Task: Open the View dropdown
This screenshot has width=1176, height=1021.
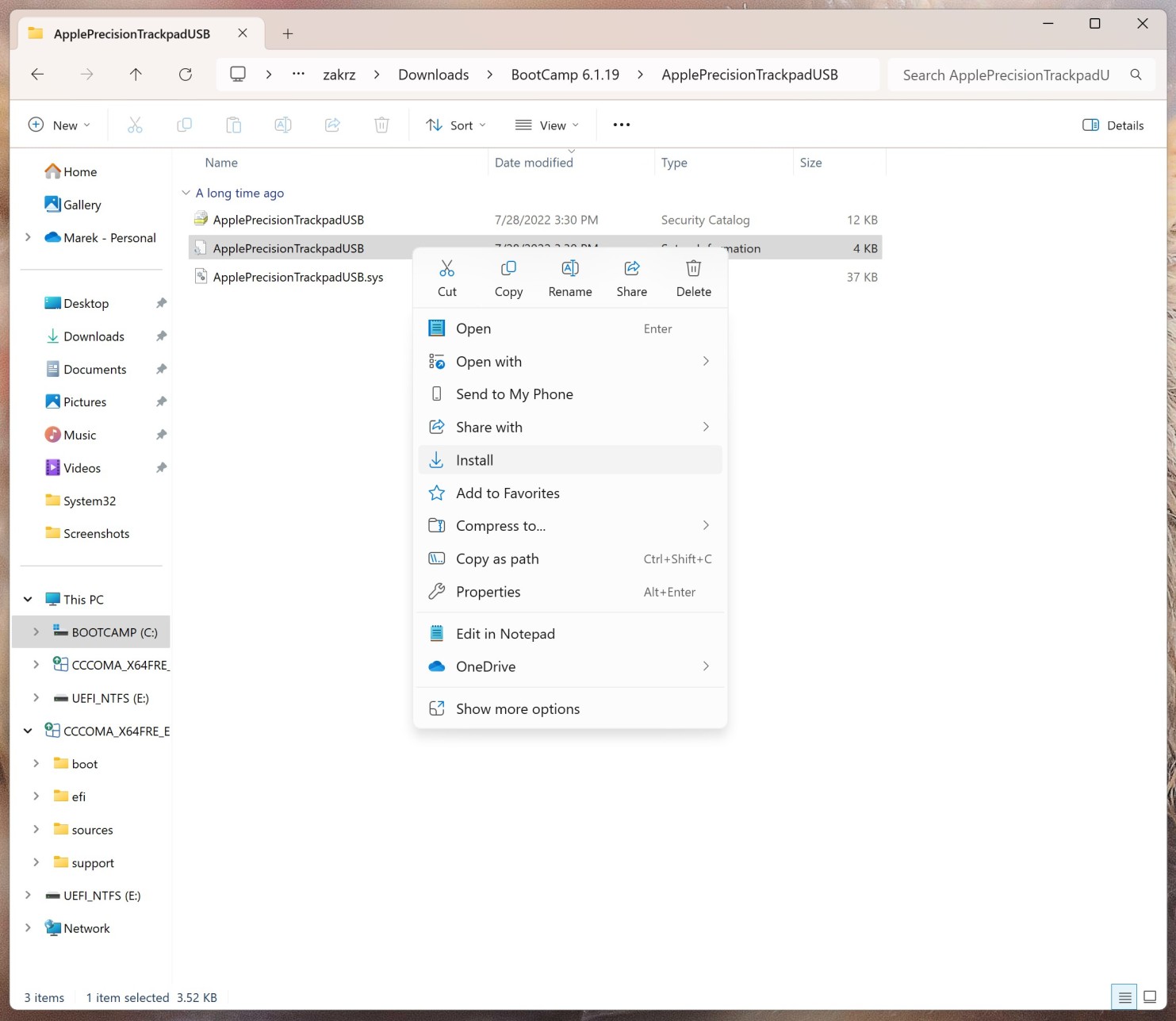Action: 547,125
